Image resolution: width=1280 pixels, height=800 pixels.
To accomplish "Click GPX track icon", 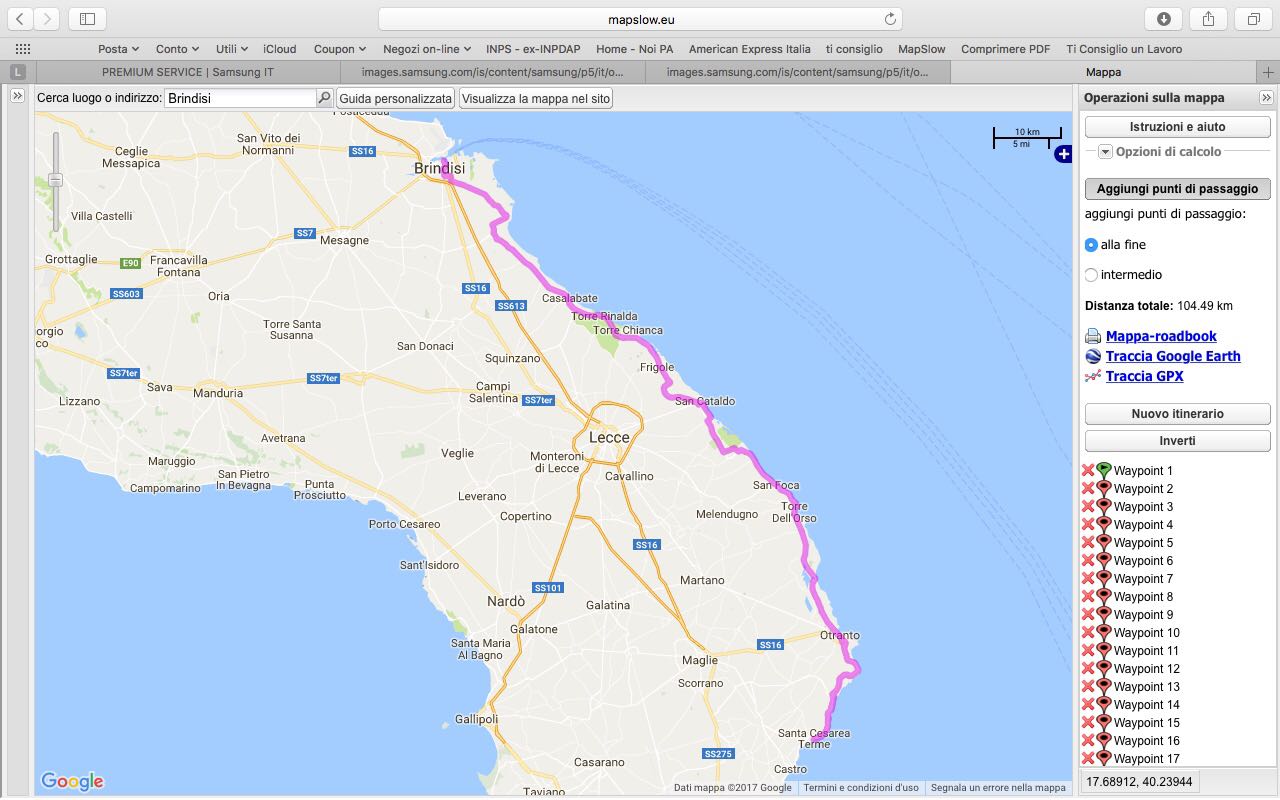I will click(1093, 376).
